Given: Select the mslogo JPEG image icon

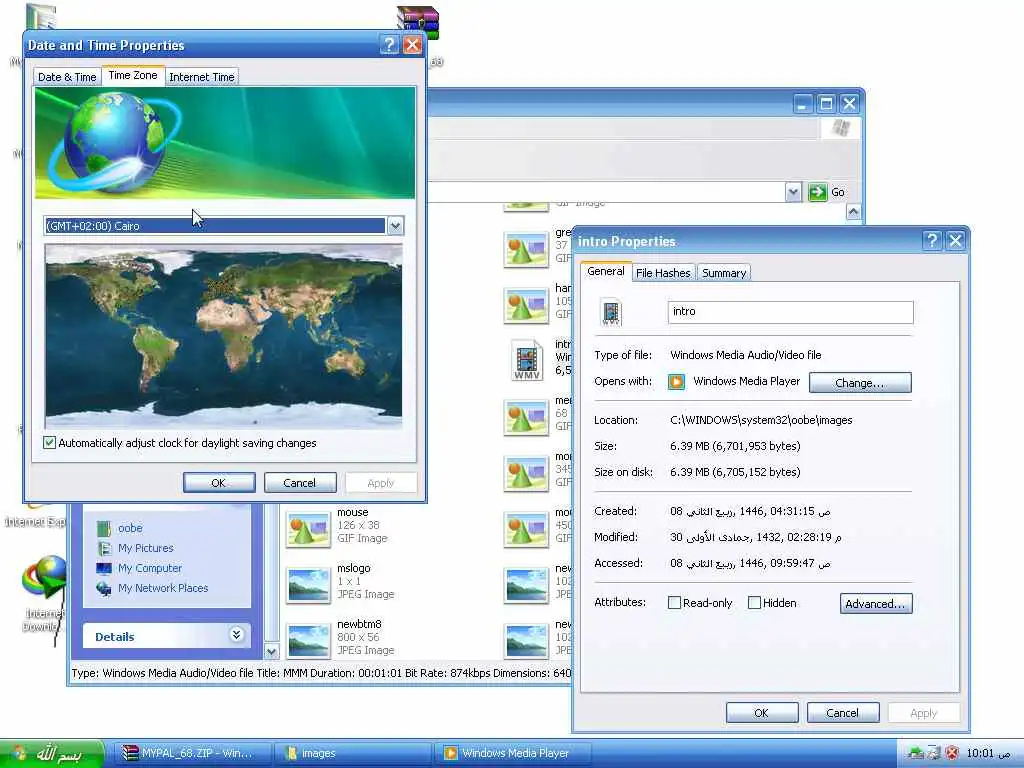Looking at the screenshot, I should pos(308,585).
